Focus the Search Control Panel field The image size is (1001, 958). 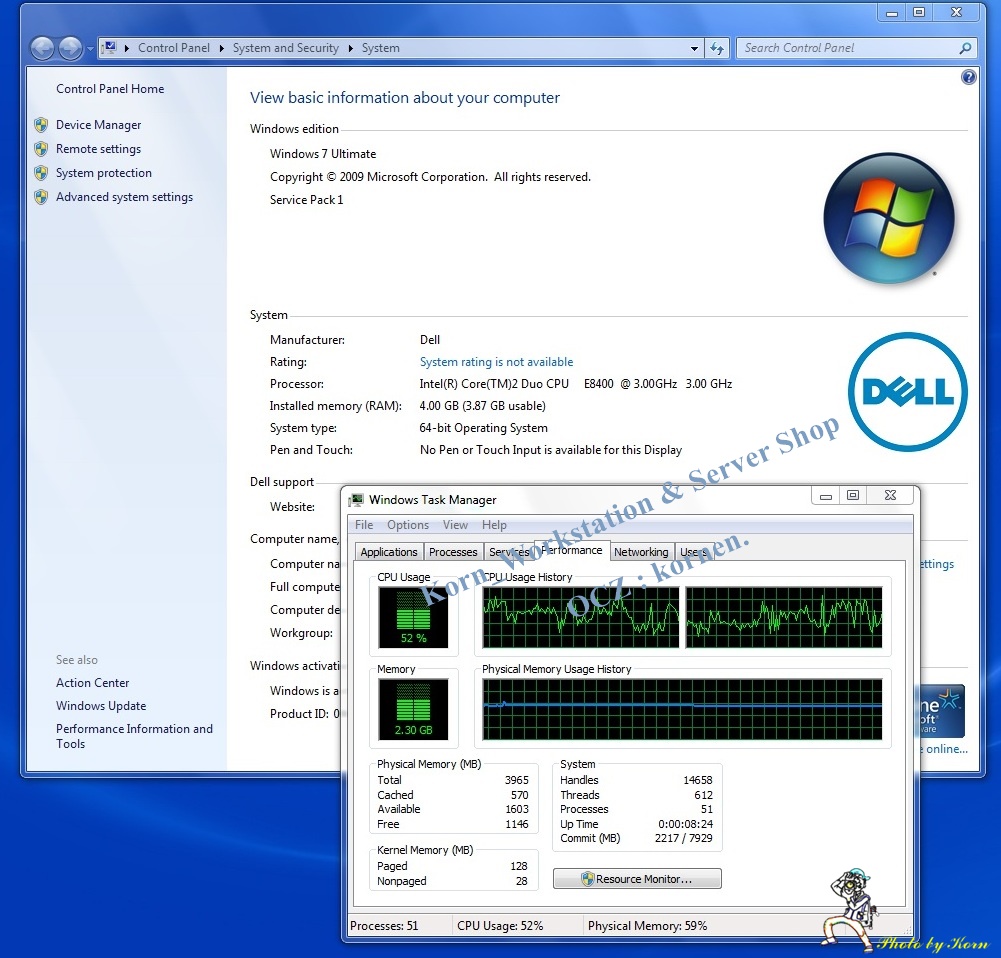pos(849,48)
